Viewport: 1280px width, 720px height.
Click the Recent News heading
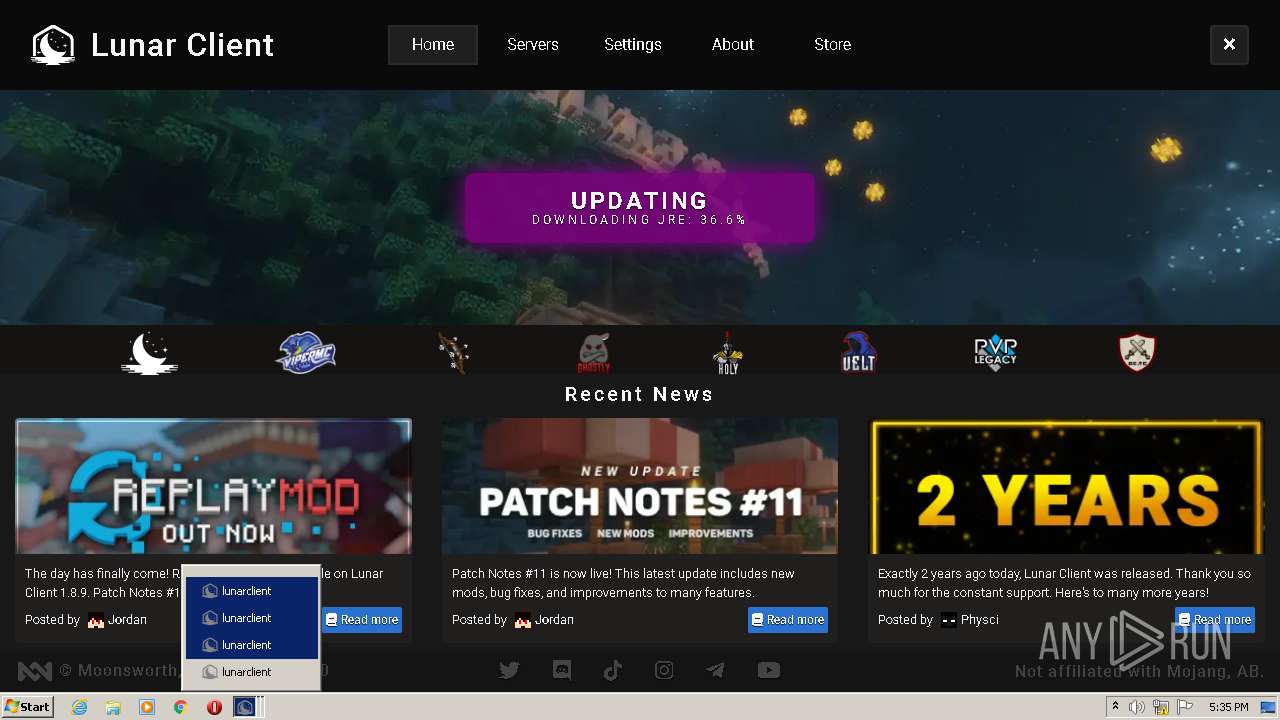click(640, 394)
